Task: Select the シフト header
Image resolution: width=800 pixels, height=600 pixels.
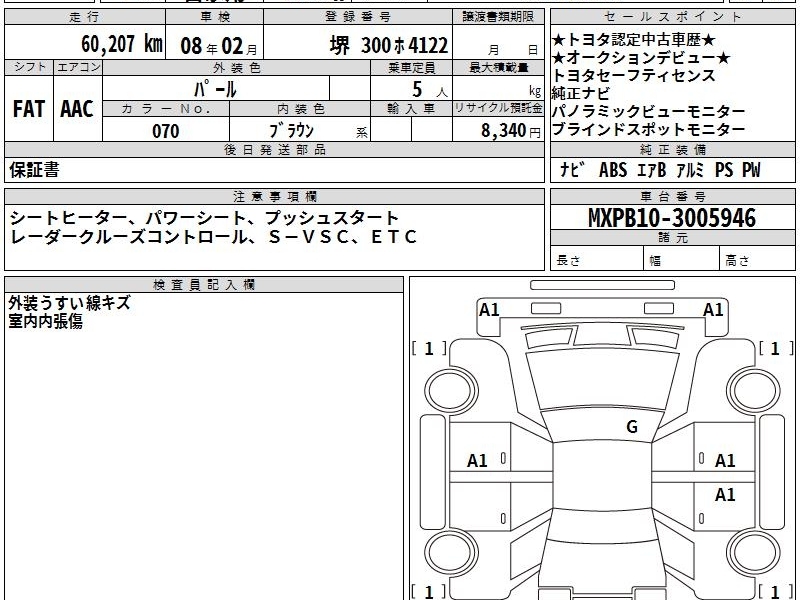Action: (x=29, y=67)
